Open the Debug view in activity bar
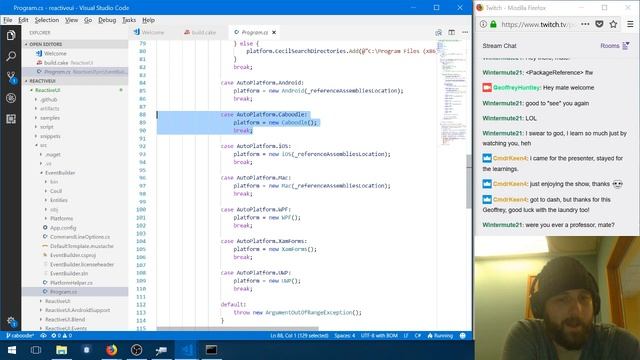Image resolution: width=640 pixels, height=360 pixels. (11, 98)
